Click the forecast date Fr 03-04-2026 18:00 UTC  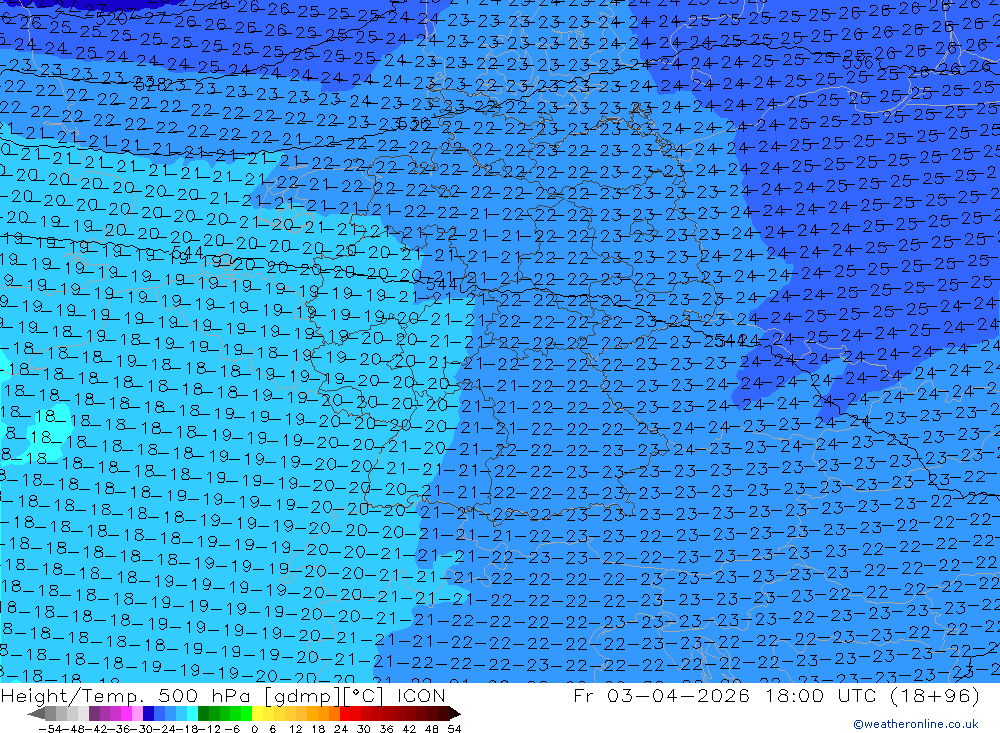click(728, 695)
